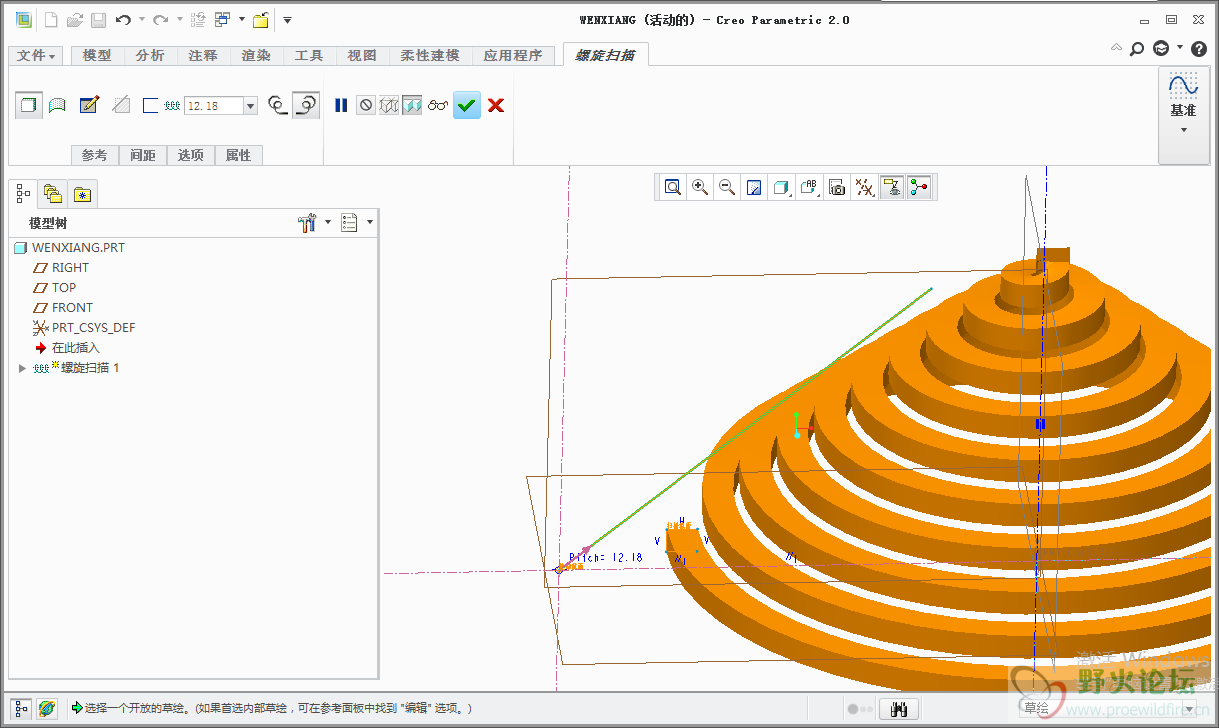1219x728 pixels.
Task: Switch to the 注释 ribbon tab
Action: [203, 56]
